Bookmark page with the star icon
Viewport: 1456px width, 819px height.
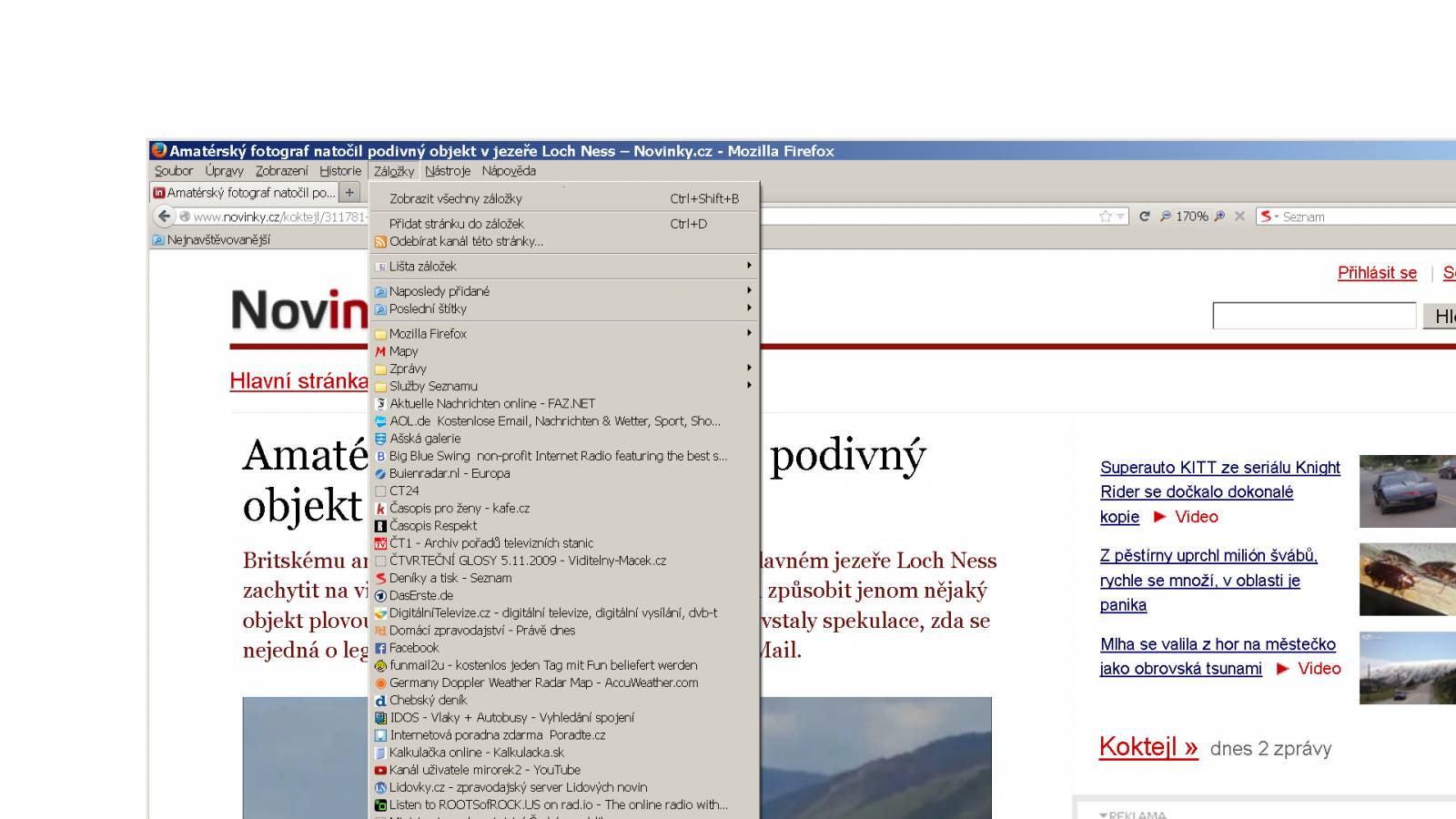[x=1106, y=217]
